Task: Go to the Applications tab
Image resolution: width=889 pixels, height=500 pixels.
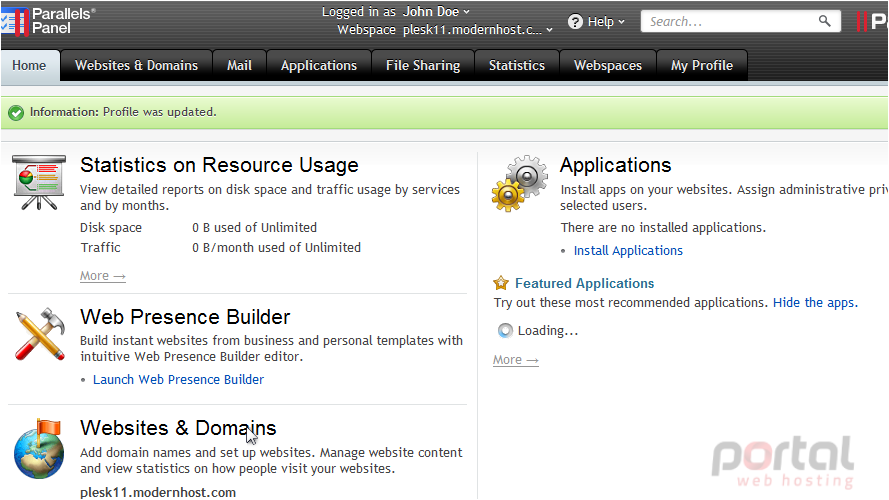Action: 319,65
